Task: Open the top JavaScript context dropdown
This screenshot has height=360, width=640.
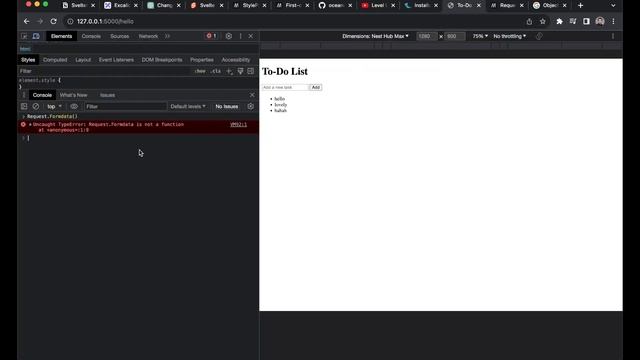Action: pyautogui.click(x=54, y=107)
